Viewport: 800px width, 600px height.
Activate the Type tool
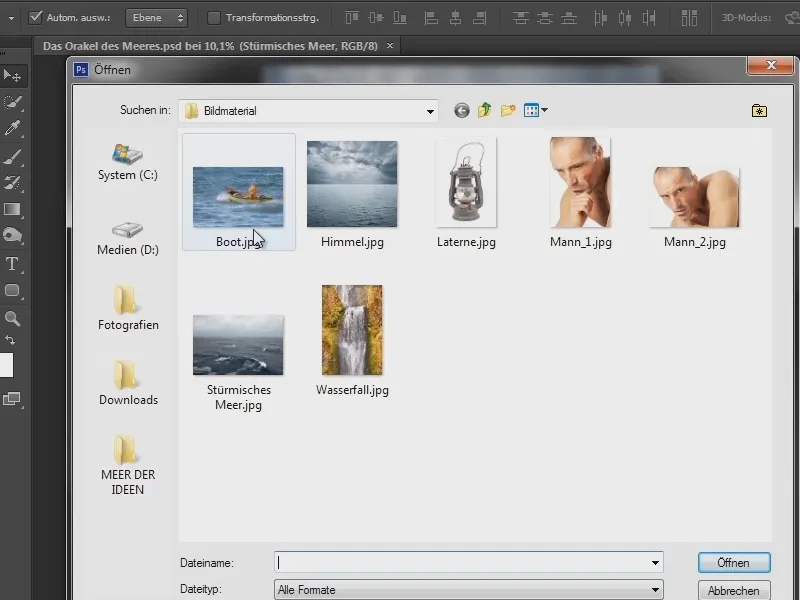[12, 264]
